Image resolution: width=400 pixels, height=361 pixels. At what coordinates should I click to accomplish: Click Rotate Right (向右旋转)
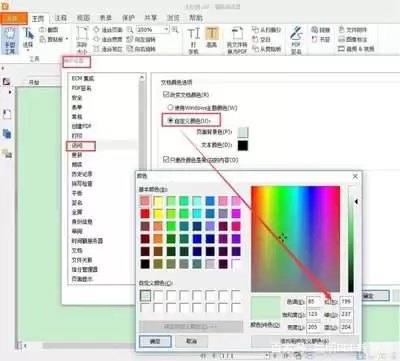click(141, 49)
